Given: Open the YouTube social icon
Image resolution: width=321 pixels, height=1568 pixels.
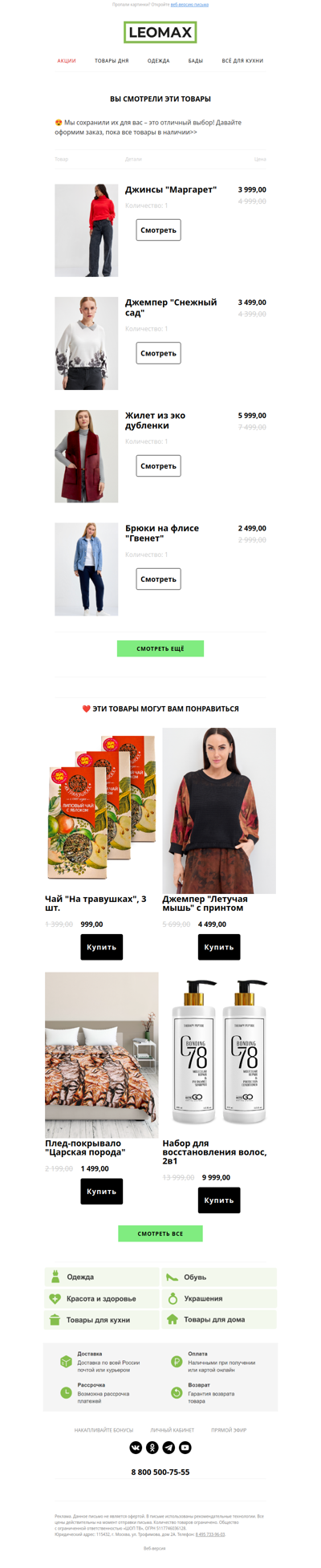Looking at the screenshot, I should (x=185, y=1448).
